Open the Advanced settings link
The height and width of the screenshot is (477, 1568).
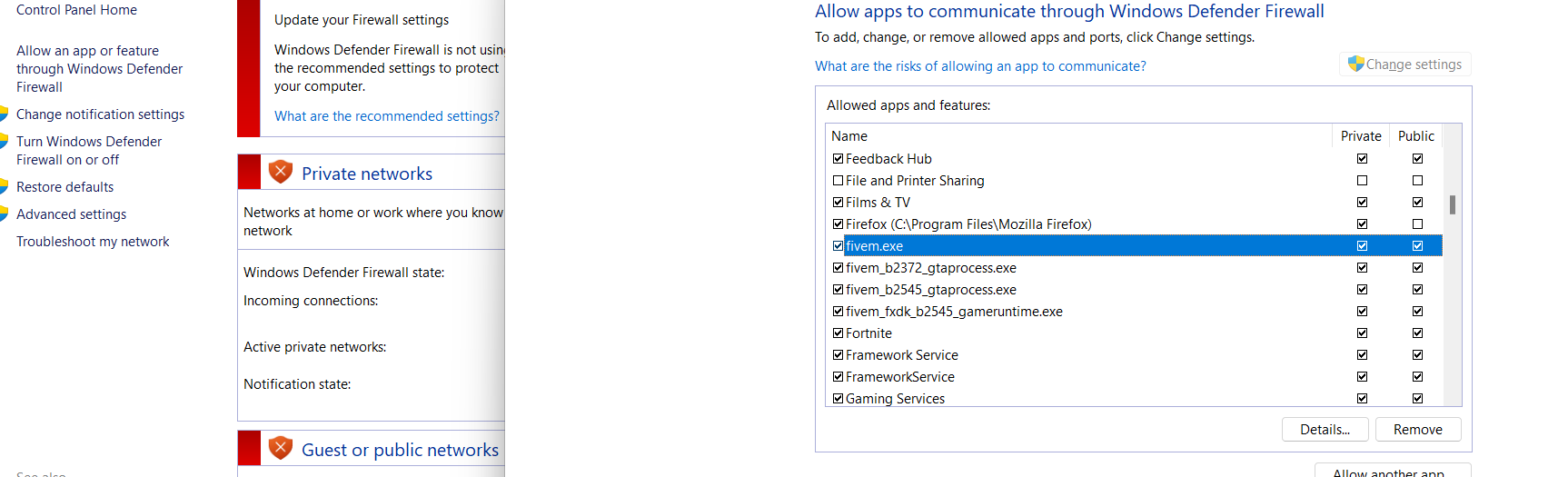(x=71, y=214)
